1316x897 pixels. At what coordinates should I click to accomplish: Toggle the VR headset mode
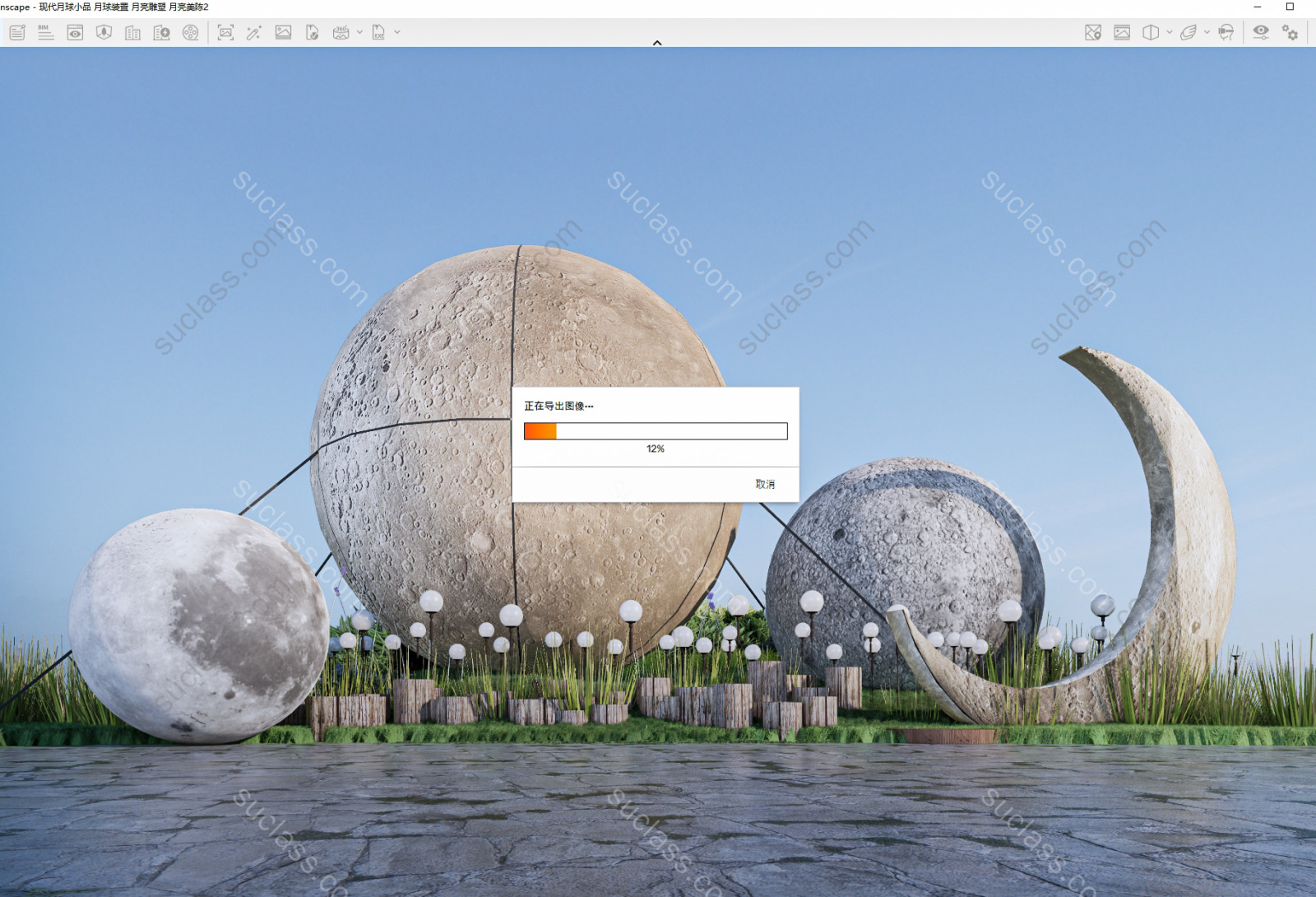[1226, 33]
